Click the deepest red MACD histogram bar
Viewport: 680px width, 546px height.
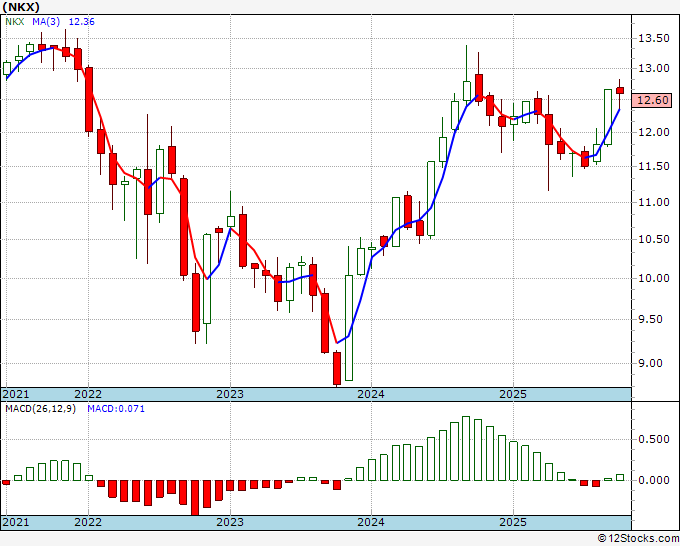pos(195,498)
